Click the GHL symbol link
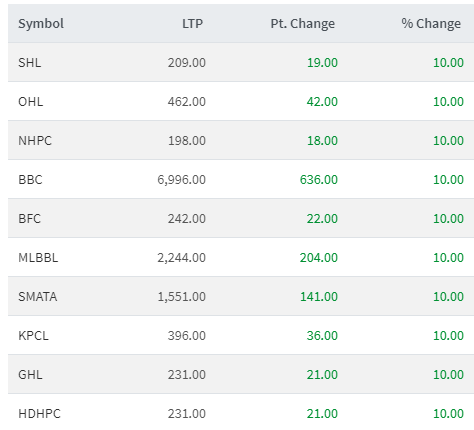Viewport: 474px width, 430px height. click(x=30, y=375)
